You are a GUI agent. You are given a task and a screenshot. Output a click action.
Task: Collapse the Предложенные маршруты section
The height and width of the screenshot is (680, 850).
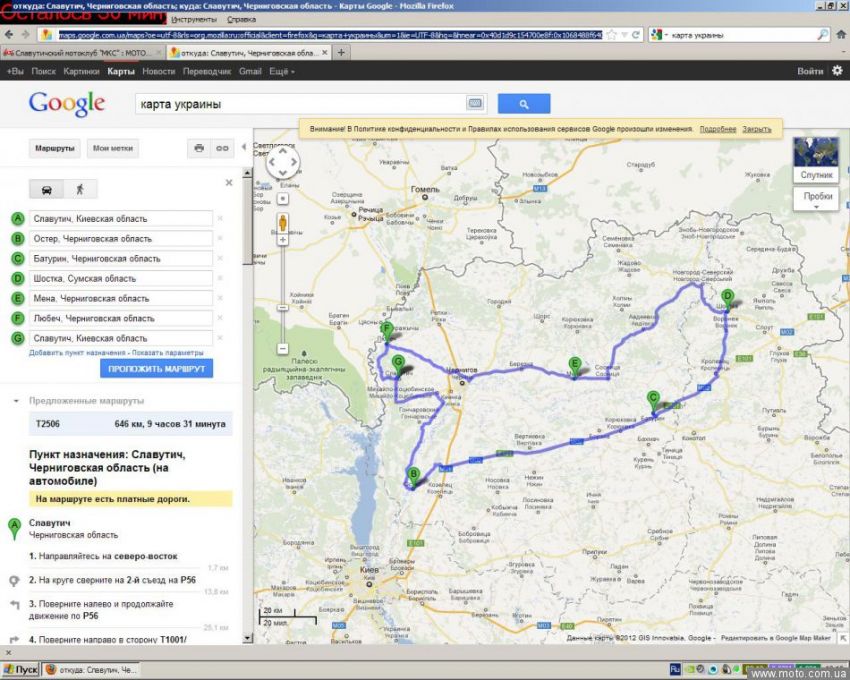click(x=16, y=401)
